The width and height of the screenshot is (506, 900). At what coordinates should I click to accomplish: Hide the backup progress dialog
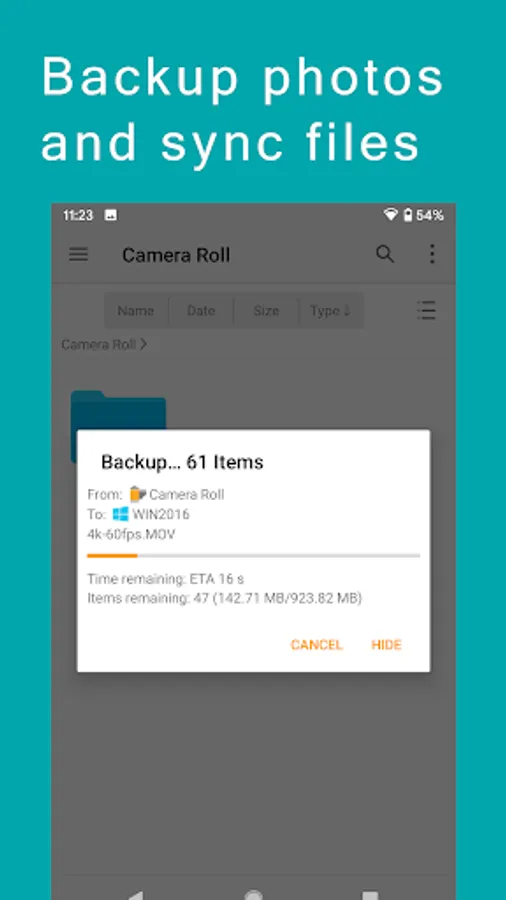[x=387, y=645]
